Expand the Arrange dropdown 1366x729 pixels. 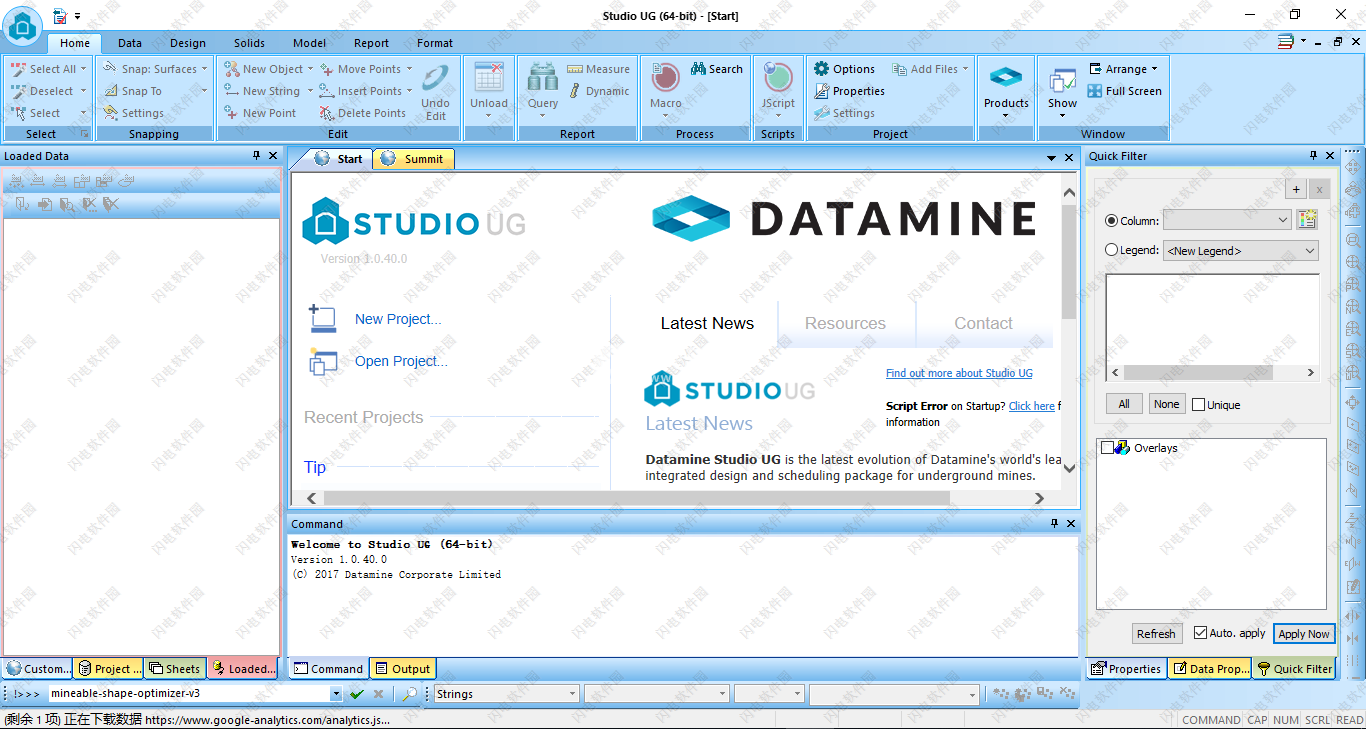[x=1154, y=69]
